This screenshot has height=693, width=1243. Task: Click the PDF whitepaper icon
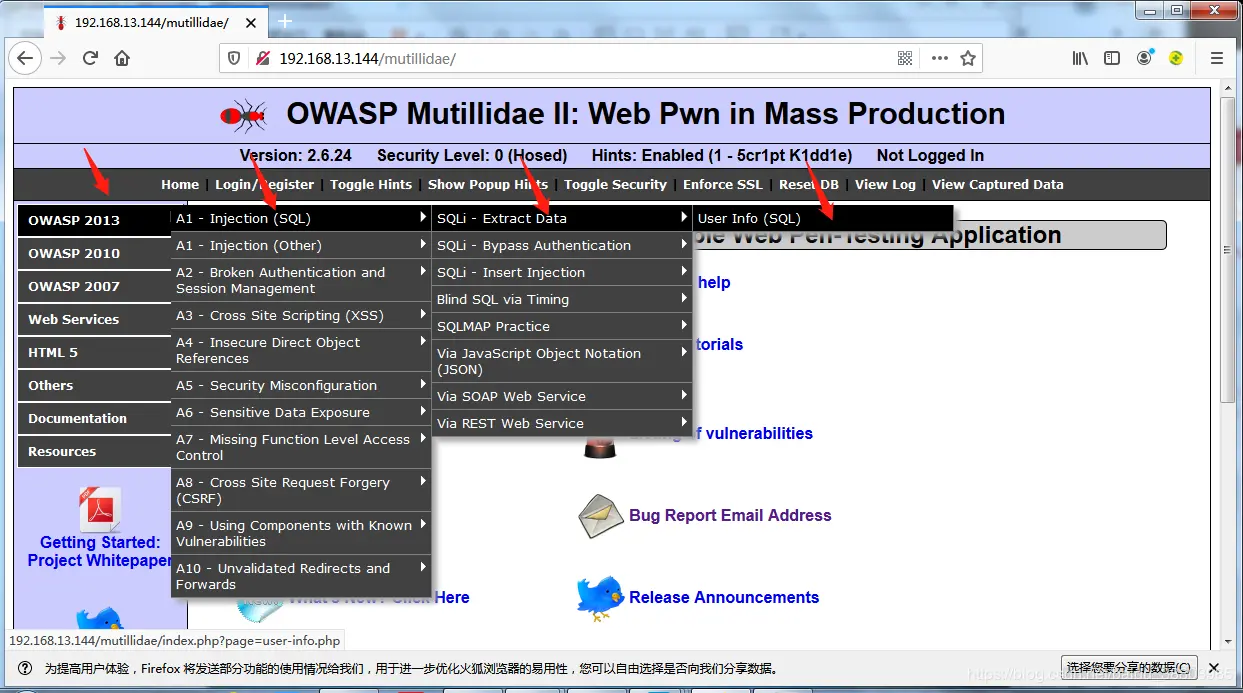pos(100,509)
